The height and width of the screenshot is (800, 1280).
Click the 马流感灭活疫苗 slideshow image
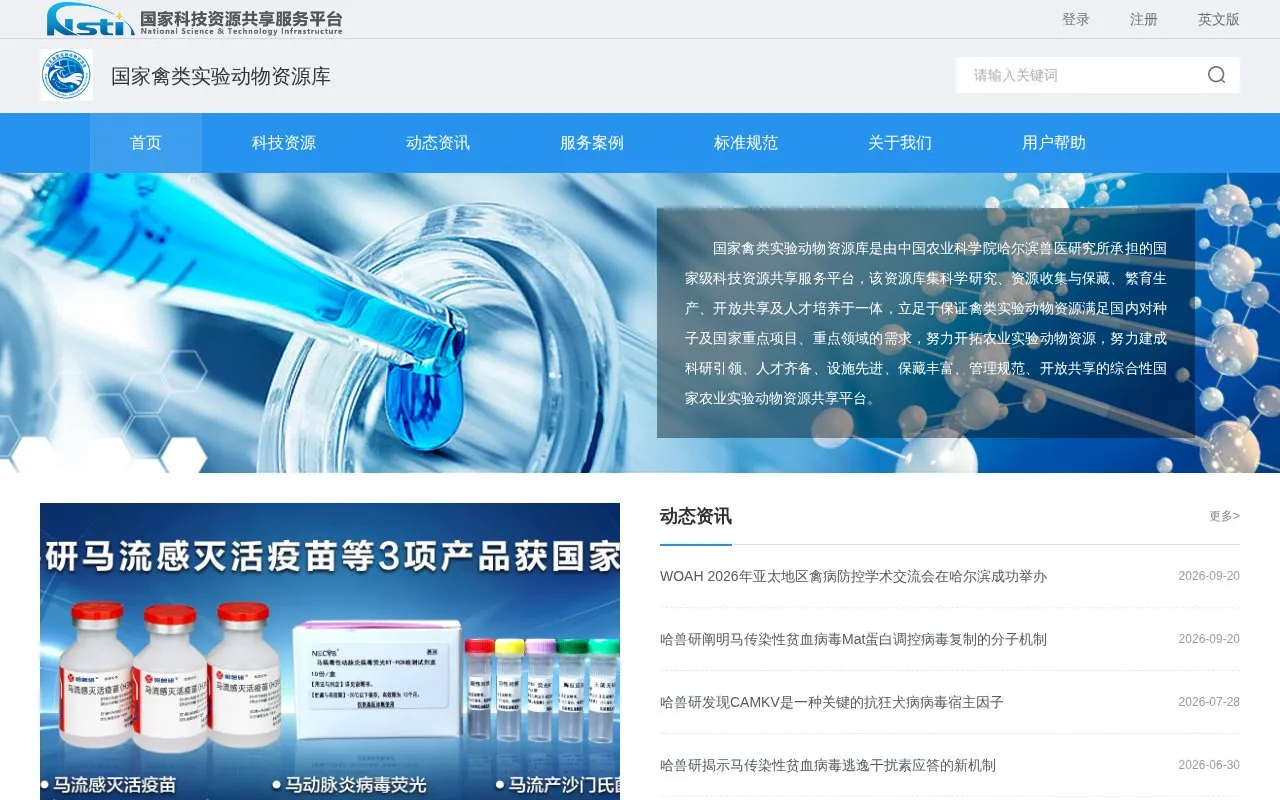coord(330,651)
